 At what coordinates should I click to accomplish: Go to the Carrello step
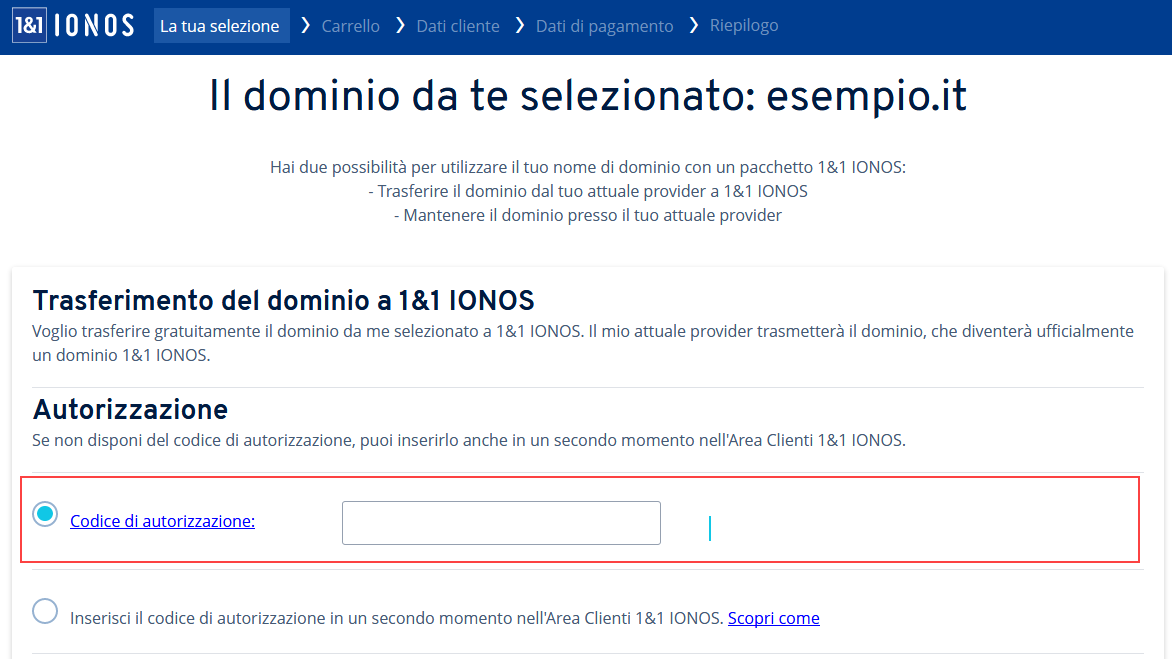click(x=351, y=26)
